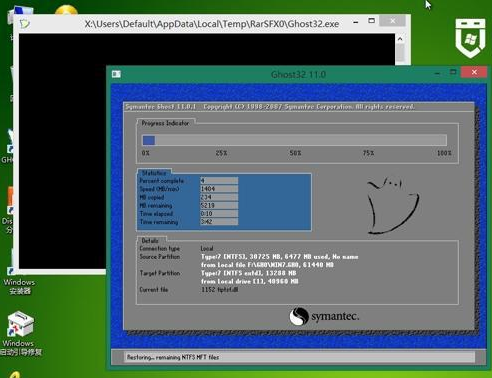Click the 'Restoring... remaining NTFS MFT files' status bar
The height and width of the screenshot is (378, 492).
[x=299, y=357]
